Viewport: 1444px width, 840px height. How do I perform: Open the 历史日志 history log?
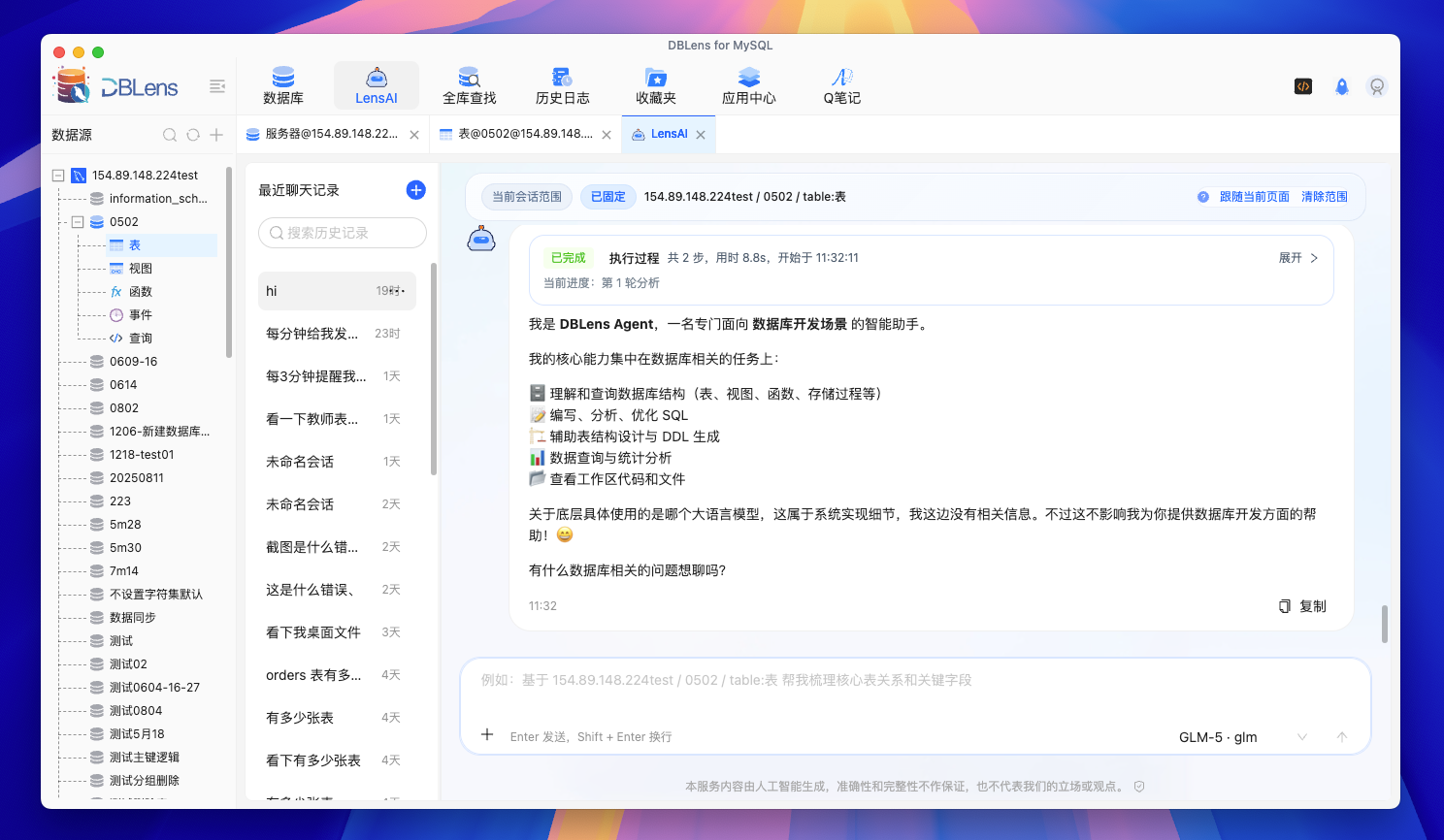point(563,85)
